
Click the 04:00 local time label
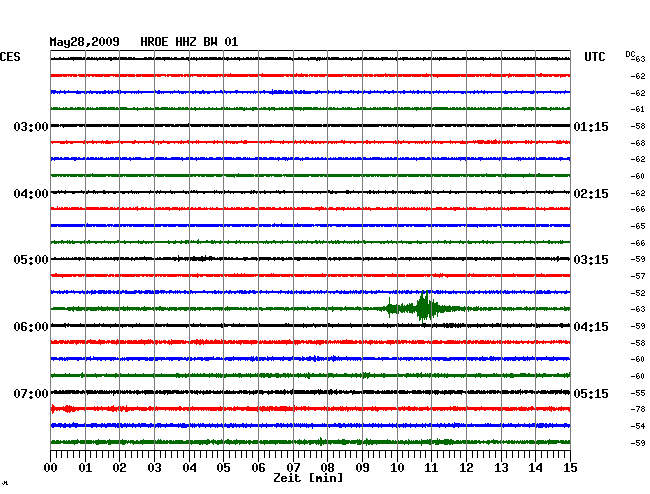(31, 194)
